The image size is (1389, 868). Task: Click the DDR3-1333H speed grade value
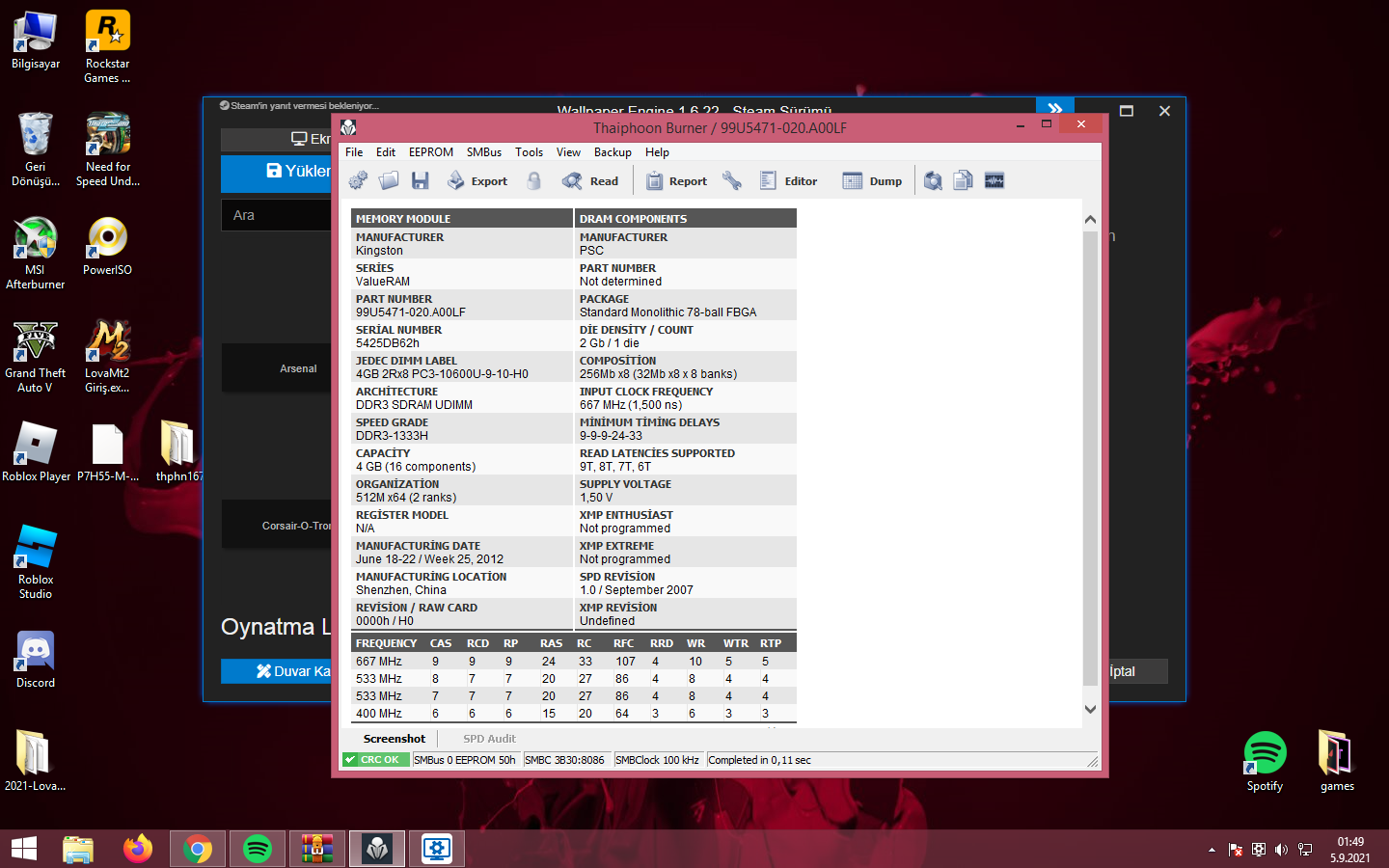tap(392, 436)
